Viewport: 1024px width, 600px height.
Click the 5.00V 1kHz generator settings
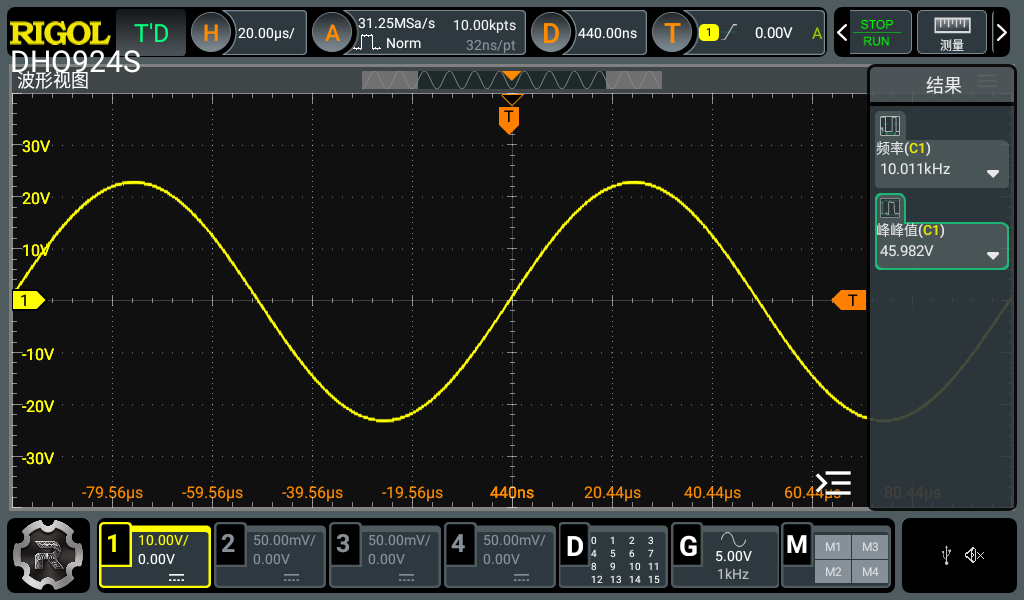(733, 565)
